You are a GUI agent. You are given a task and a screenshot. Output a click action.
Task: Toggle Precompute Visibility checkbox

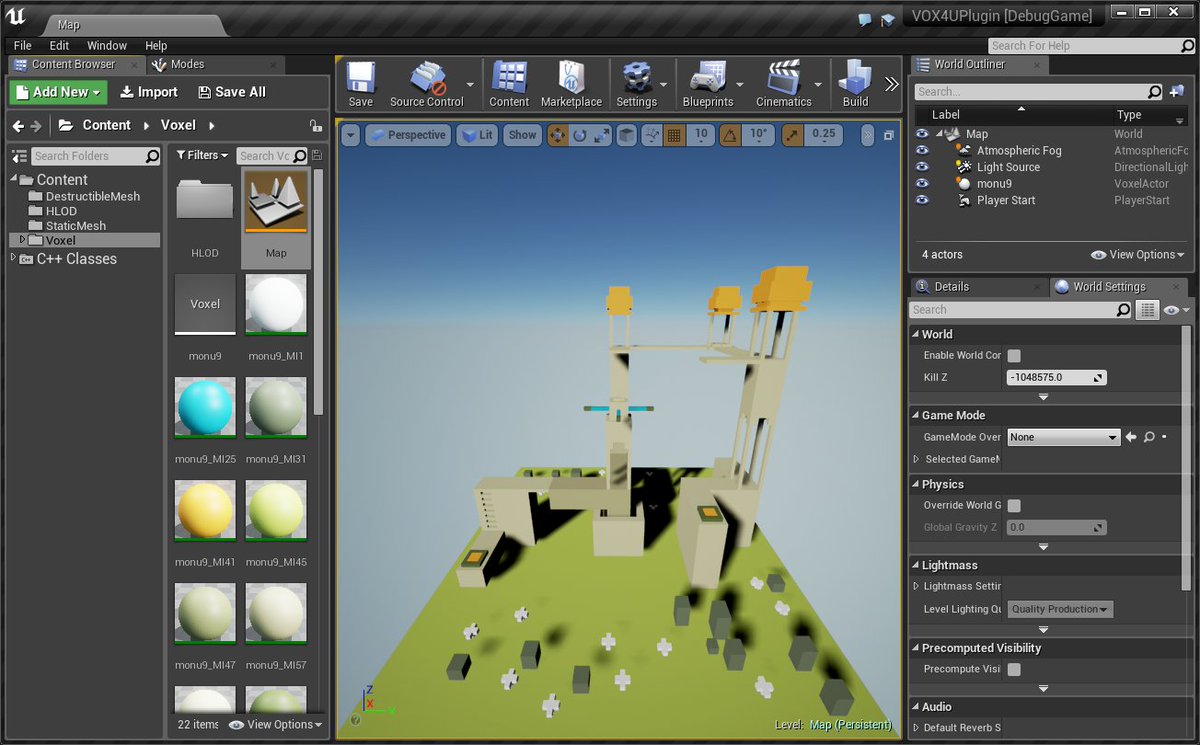click(1014, 670)
